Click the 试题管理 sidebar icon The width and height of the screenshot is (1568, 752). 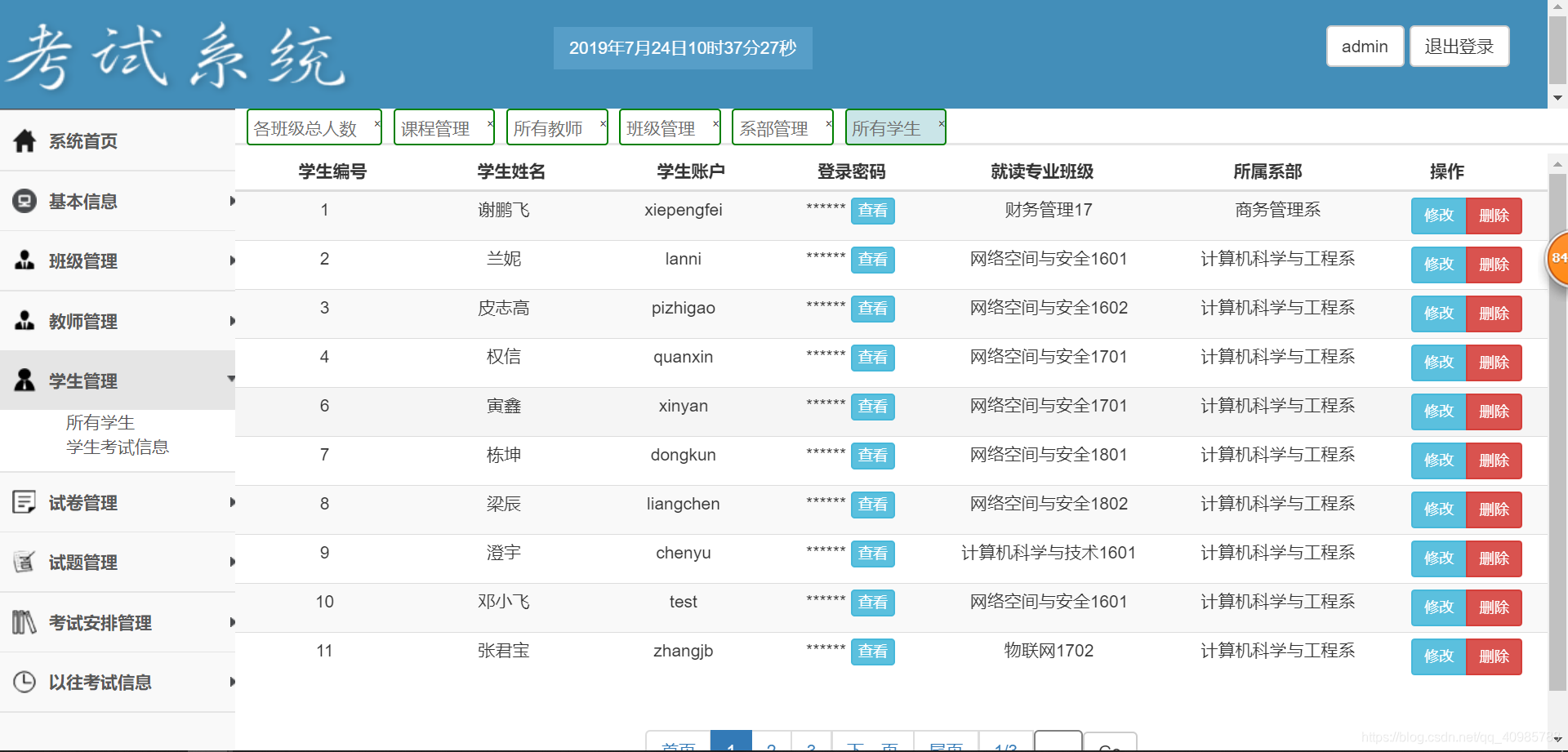pyautogui.click(x=24, y=562)
